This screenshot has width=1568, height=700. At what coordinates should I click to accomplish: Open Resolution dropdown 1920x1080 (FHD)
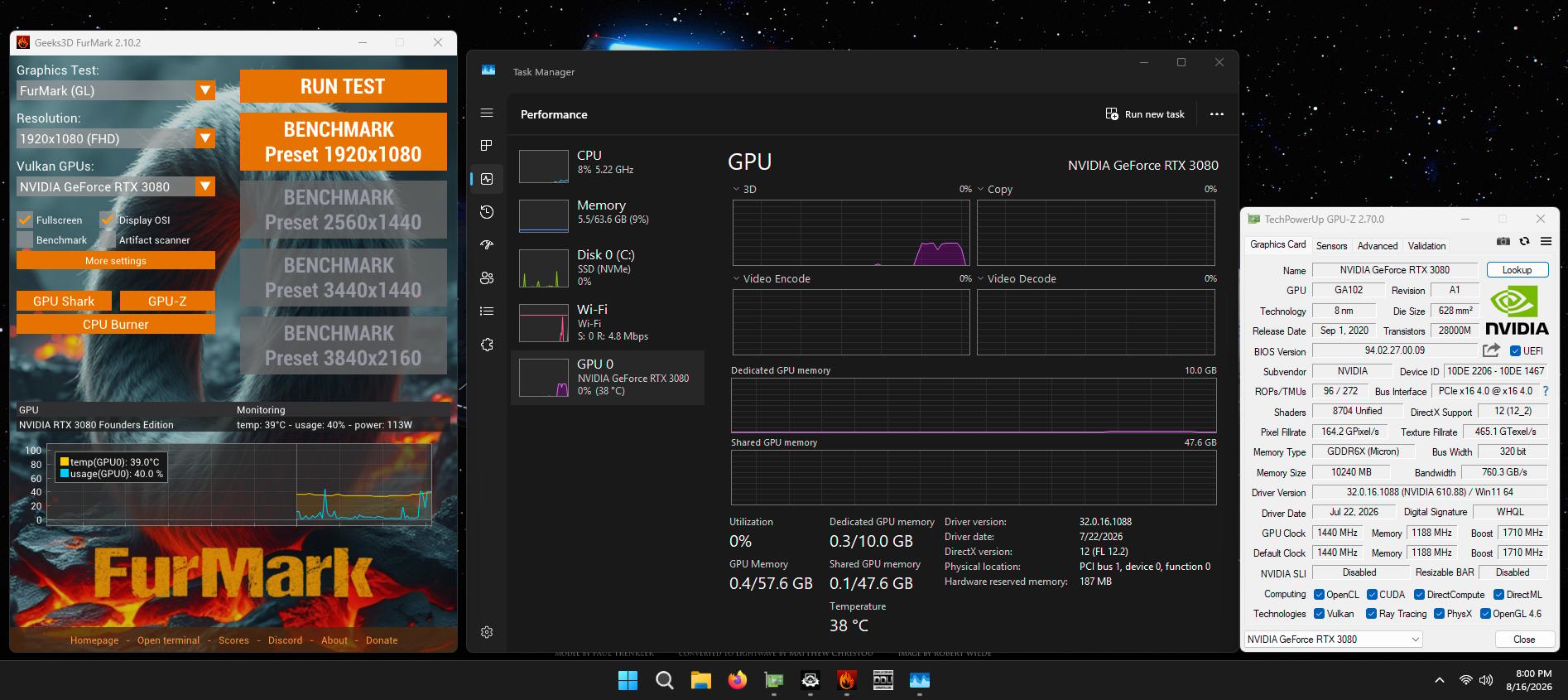point(115,138)
